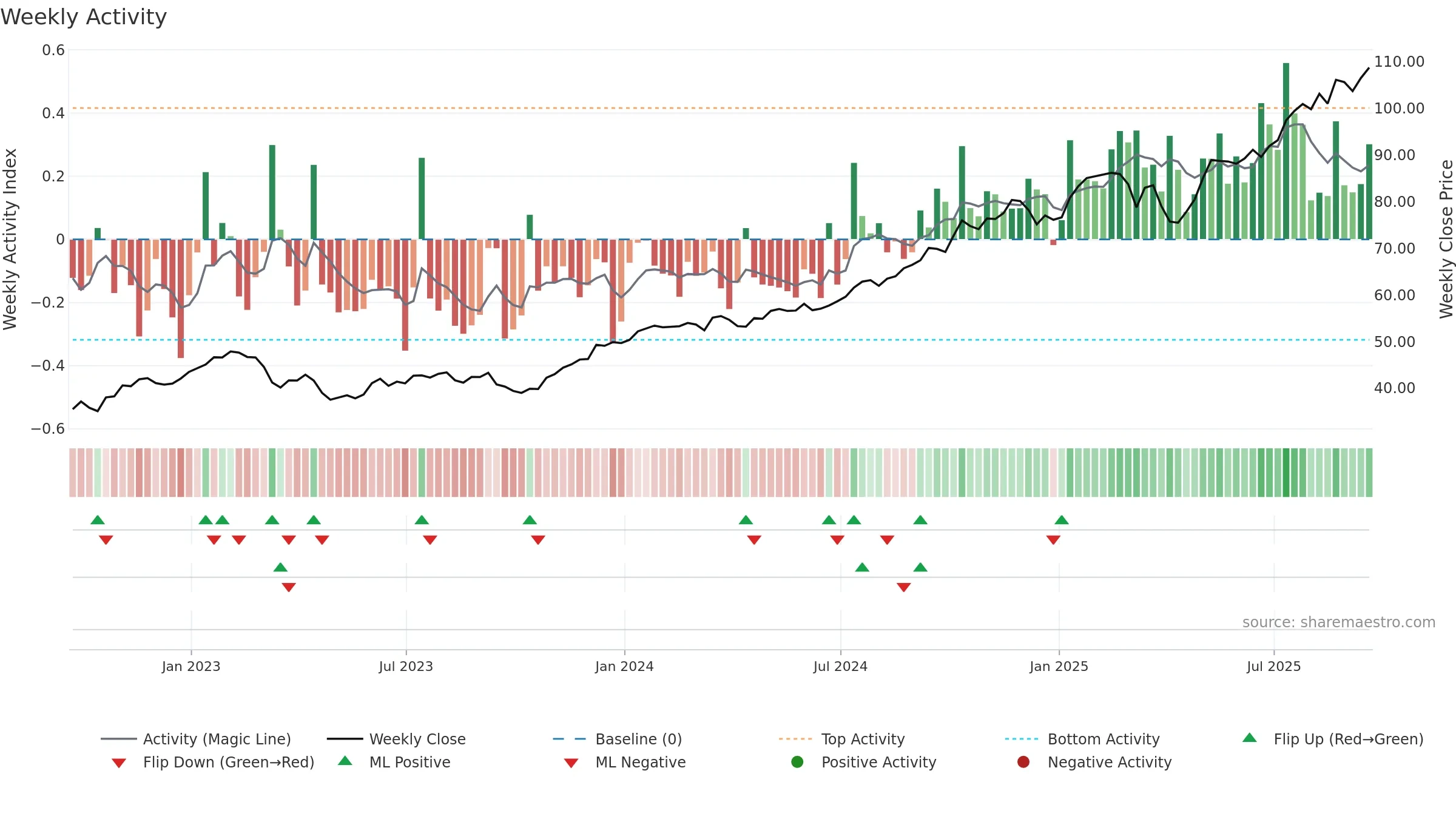The height and width of the screenshot is (819, 1456).
Task: Click the Weekly Close Price axis title
Action: coord(1446,239)
